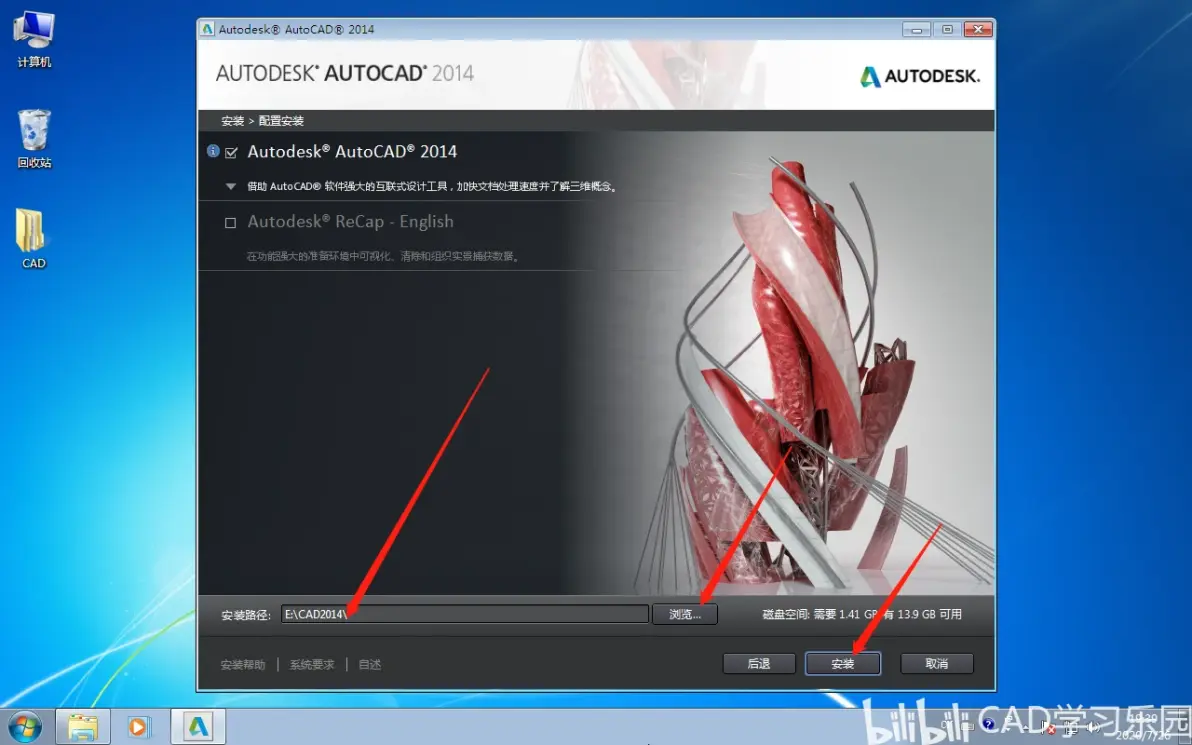Open the Windows Start menu orb
The image size is (1192, 745).
[x=24, y=728]
